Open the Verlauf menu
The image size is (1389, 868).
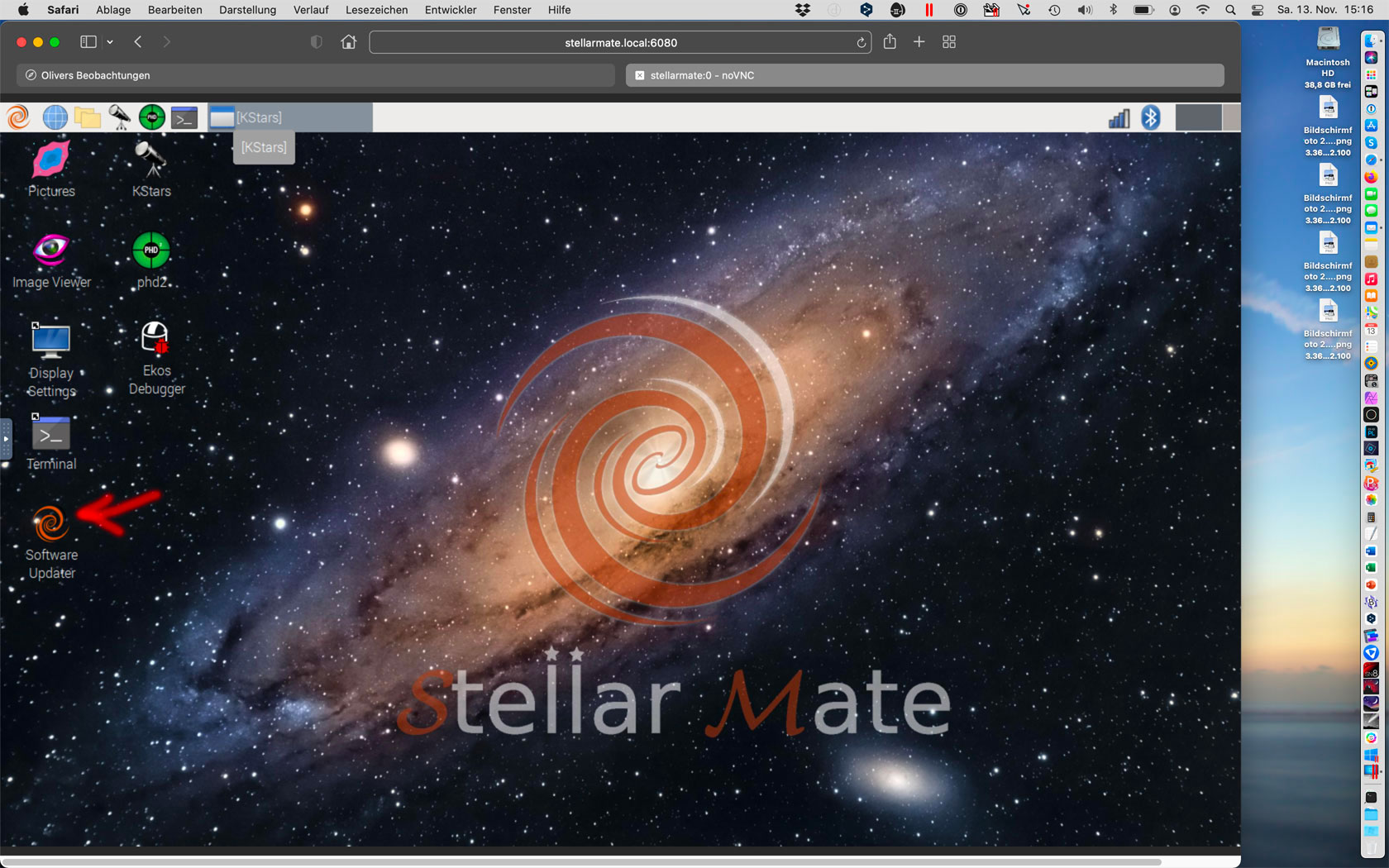pos(311,10)
